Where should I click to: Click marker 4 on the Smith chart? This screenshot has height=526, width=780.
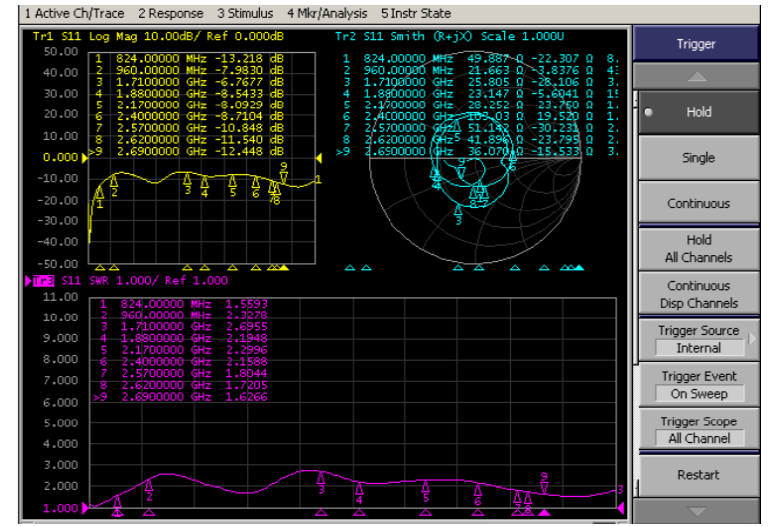[436, 180]
